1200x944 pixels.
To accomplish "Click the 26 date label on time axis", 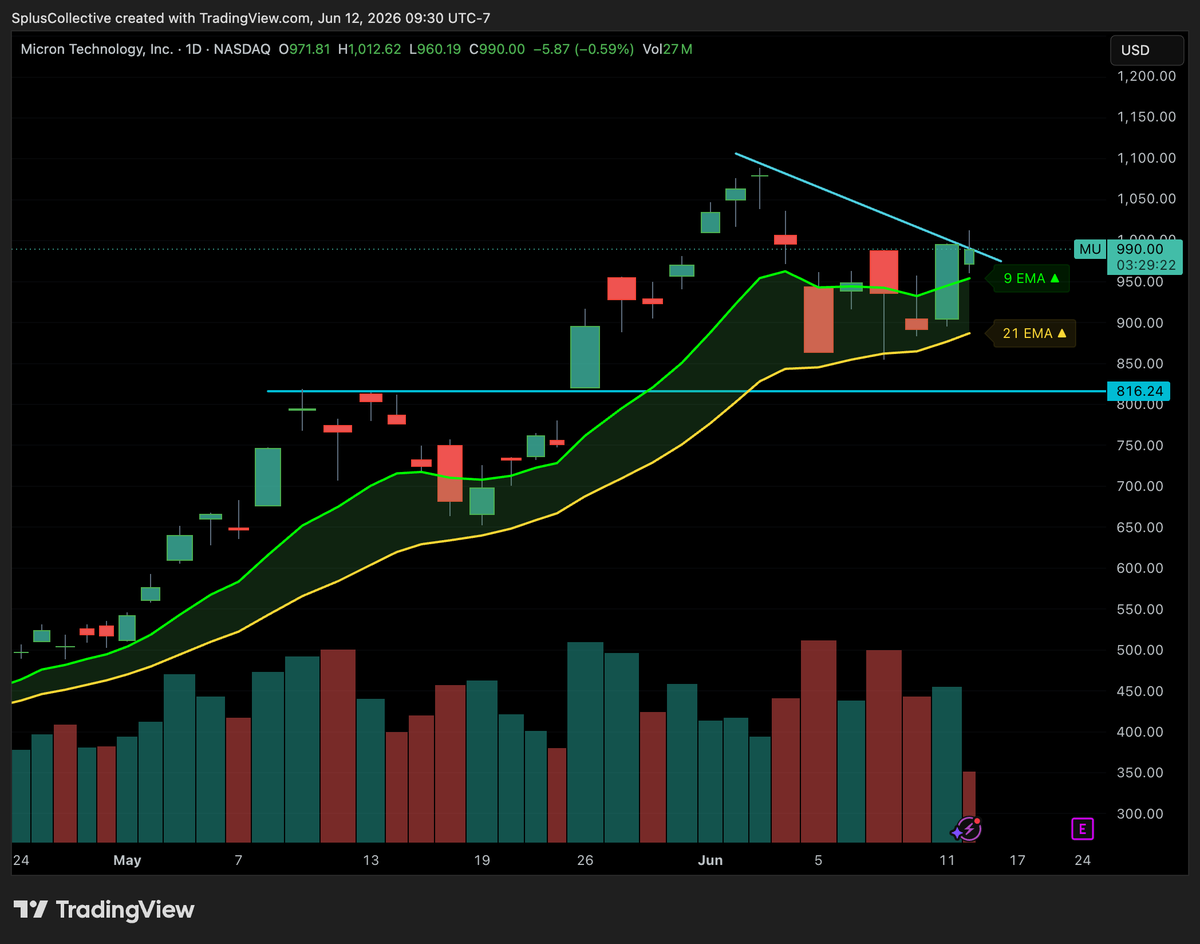I will coord(586,860).
